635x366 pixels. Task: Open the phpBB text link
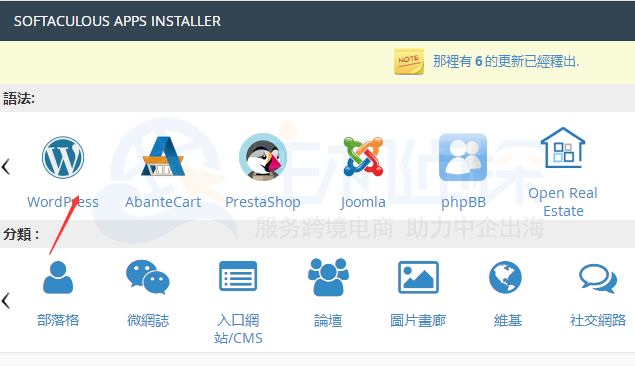pos(463,202)
